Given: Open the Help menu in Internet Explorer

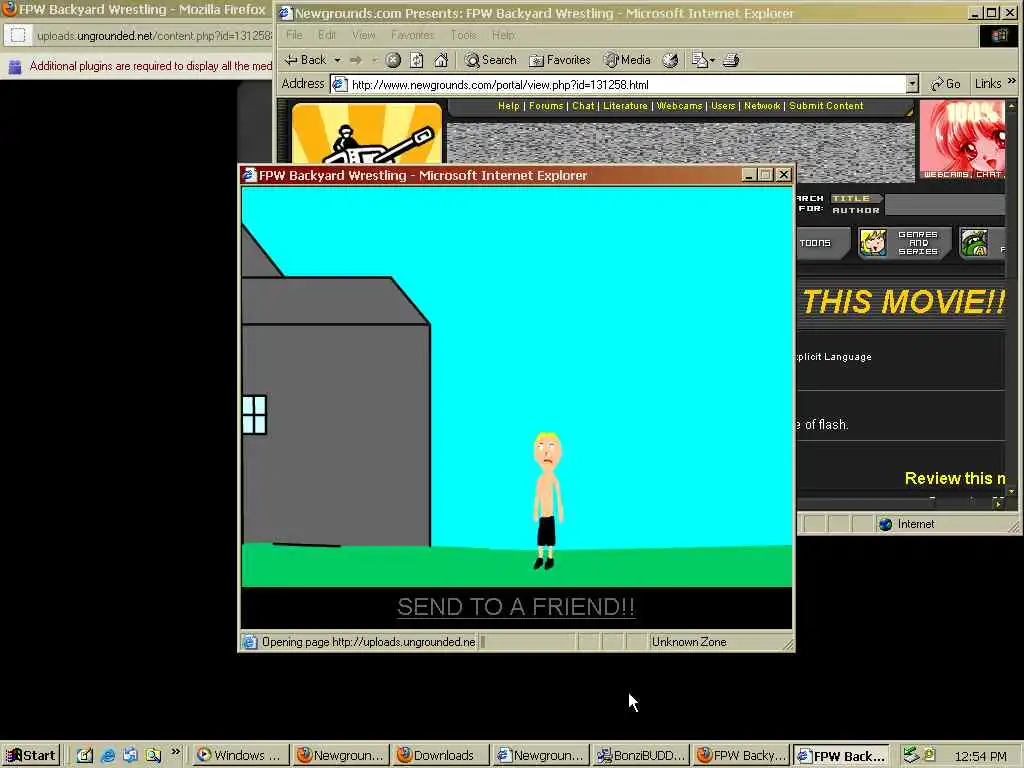Looking at the screenshot, I should tap(504, 35).
